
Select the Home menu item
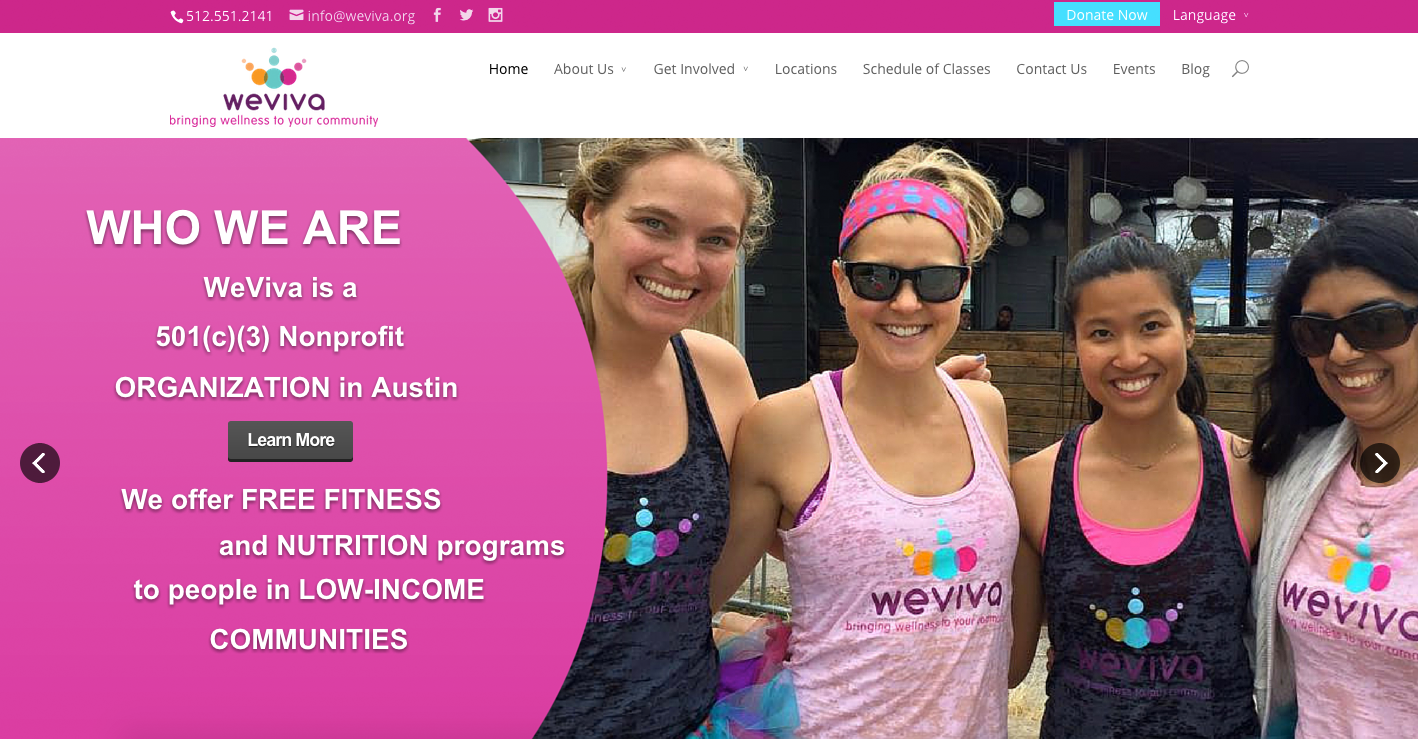[508, 69]
